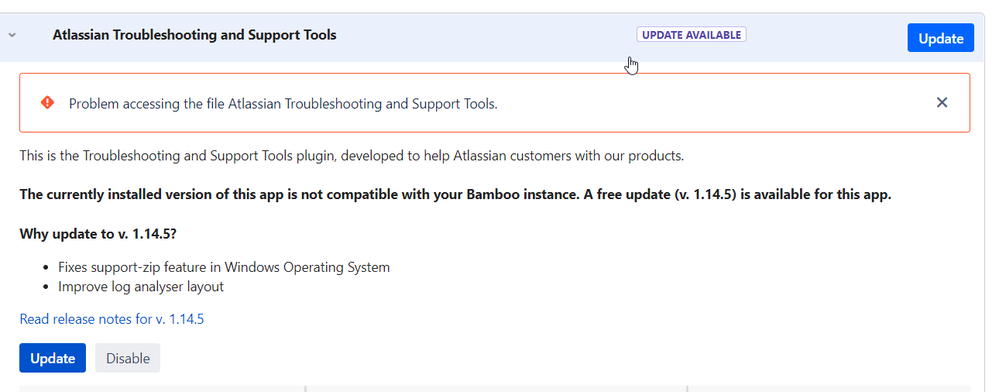Image resolution: width=999 pixels, height=392 pixels.
Task: Click the rightmost gray cell in the bottom strip
Action: [x=829, y=388]
